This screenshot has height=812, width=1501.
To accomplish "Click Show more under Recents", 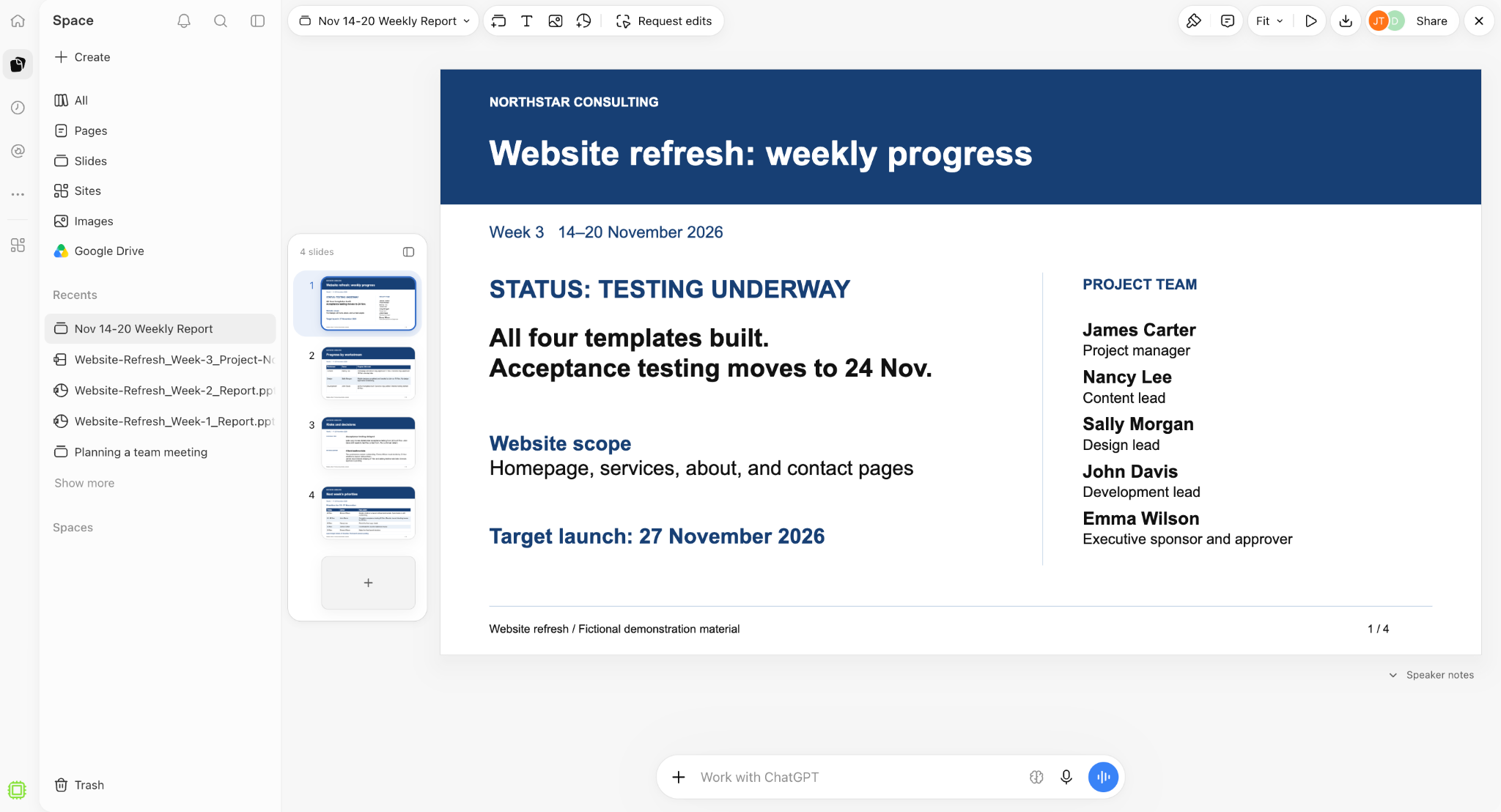I will (84, 483).
